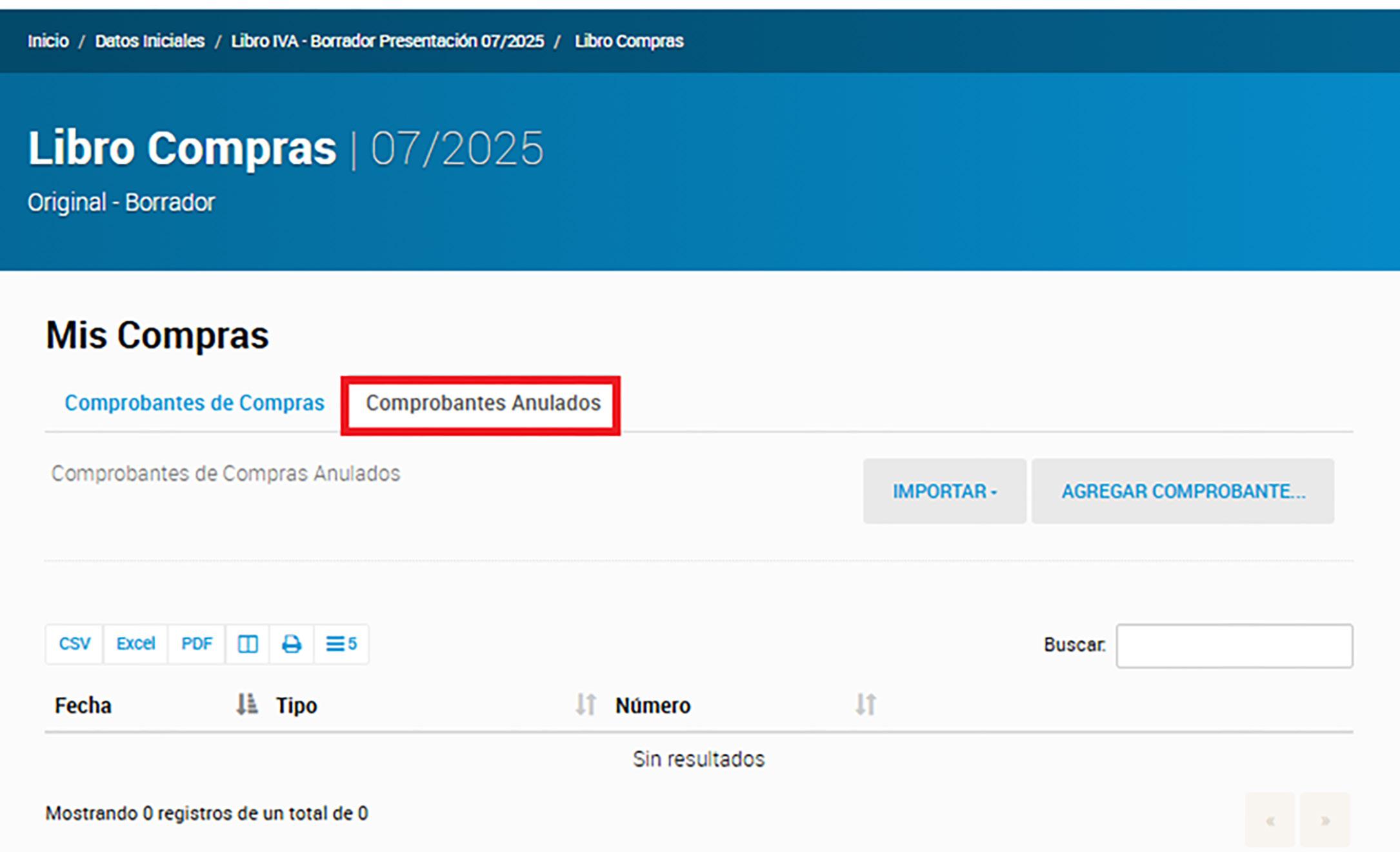Screen dimensions: 1400x852
Task: Open the rows-per-page list icon
Action: coord(341,644)
